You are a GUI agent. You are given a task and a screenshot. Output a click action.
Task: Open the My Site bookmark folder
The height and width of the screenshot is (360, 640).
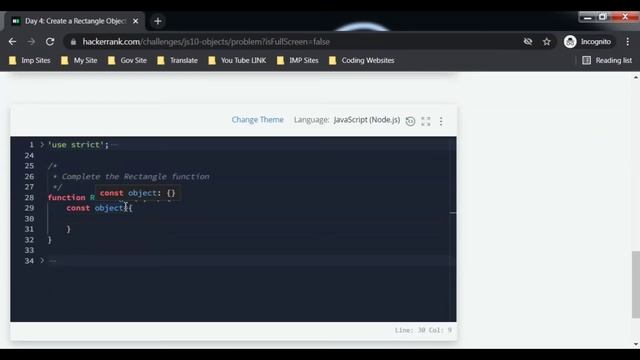79,60
